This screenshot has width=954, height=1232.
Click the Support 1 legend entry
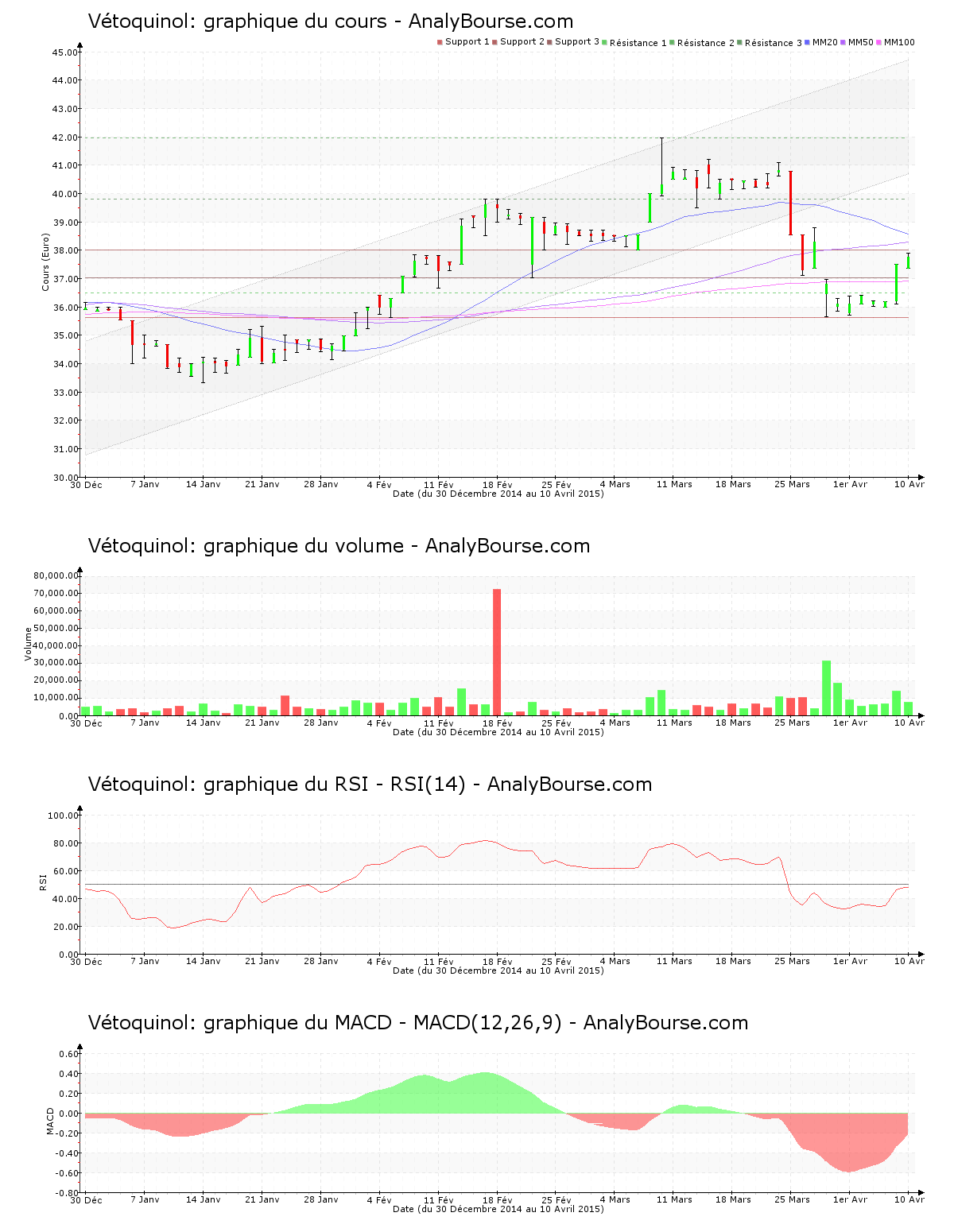463,42
